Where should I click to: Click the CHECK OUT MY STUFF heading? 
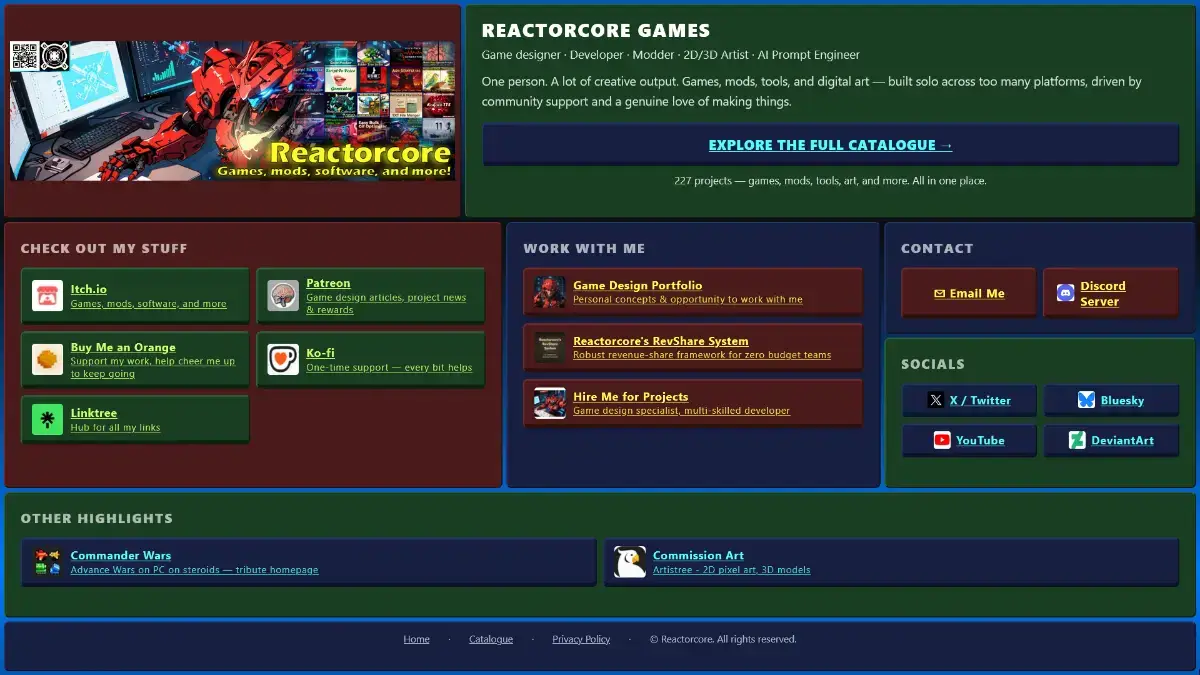(104, 249)
